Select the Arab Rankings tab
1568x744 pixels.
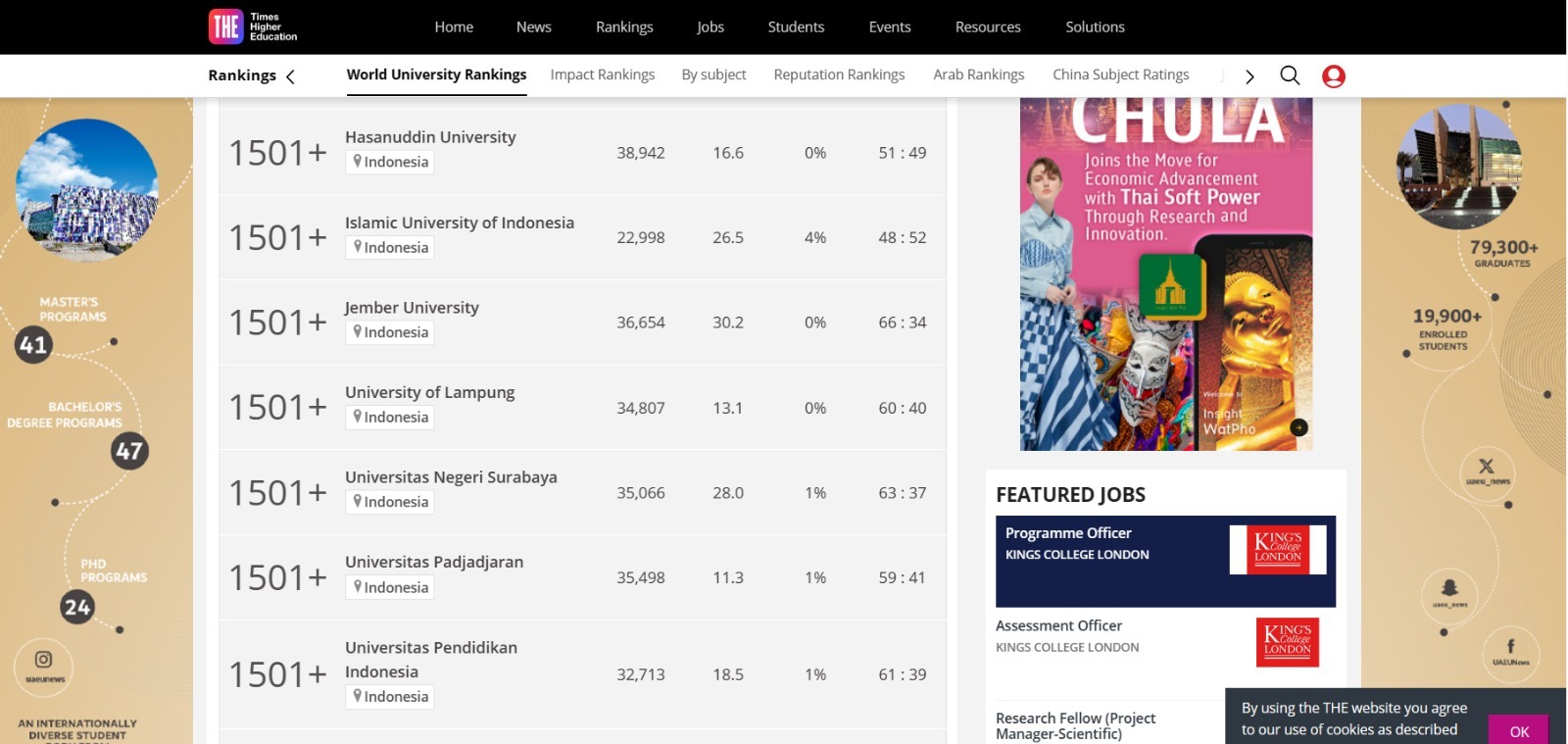978,74
